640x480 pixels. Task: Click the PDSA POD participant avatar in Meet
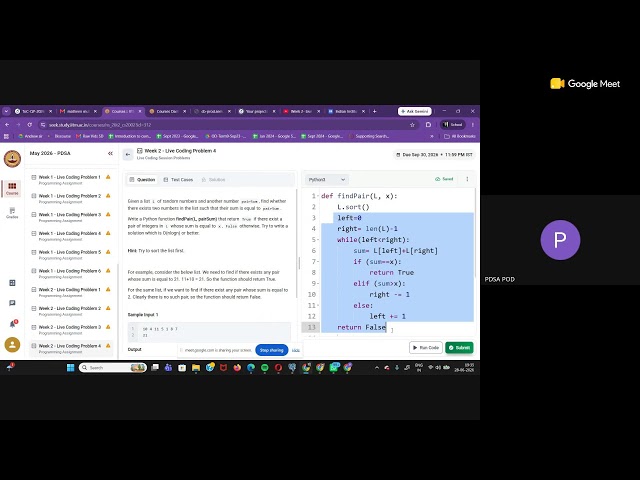coord(560,240)
